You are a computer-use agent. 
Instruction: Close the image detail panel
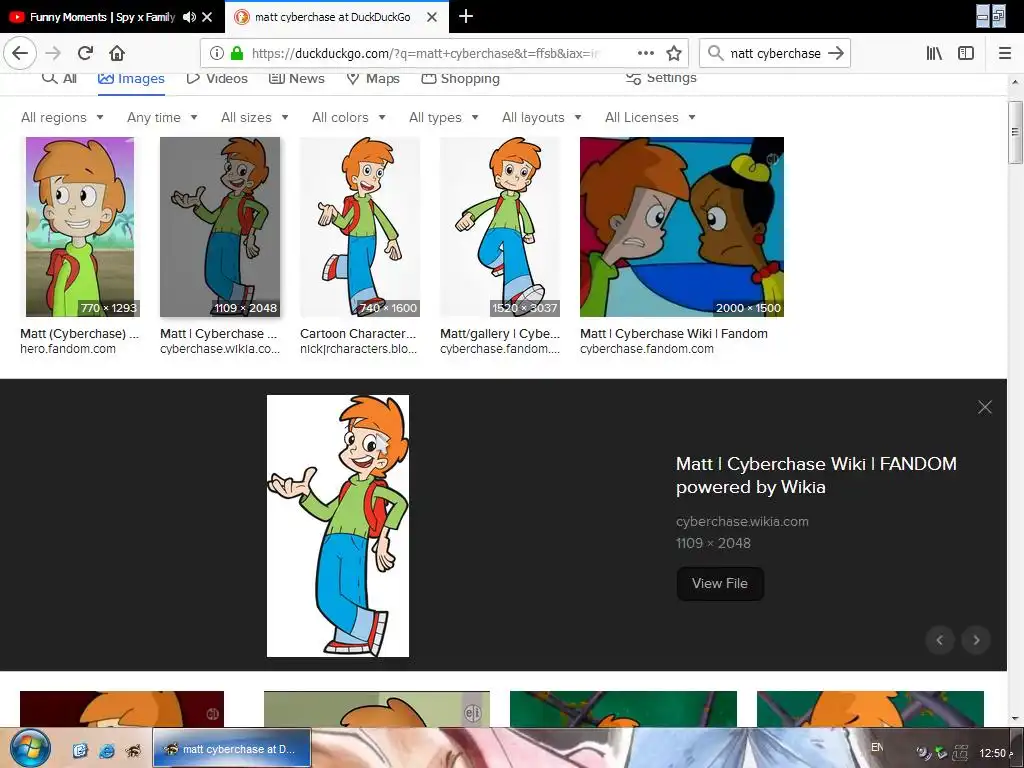point(985,407)
